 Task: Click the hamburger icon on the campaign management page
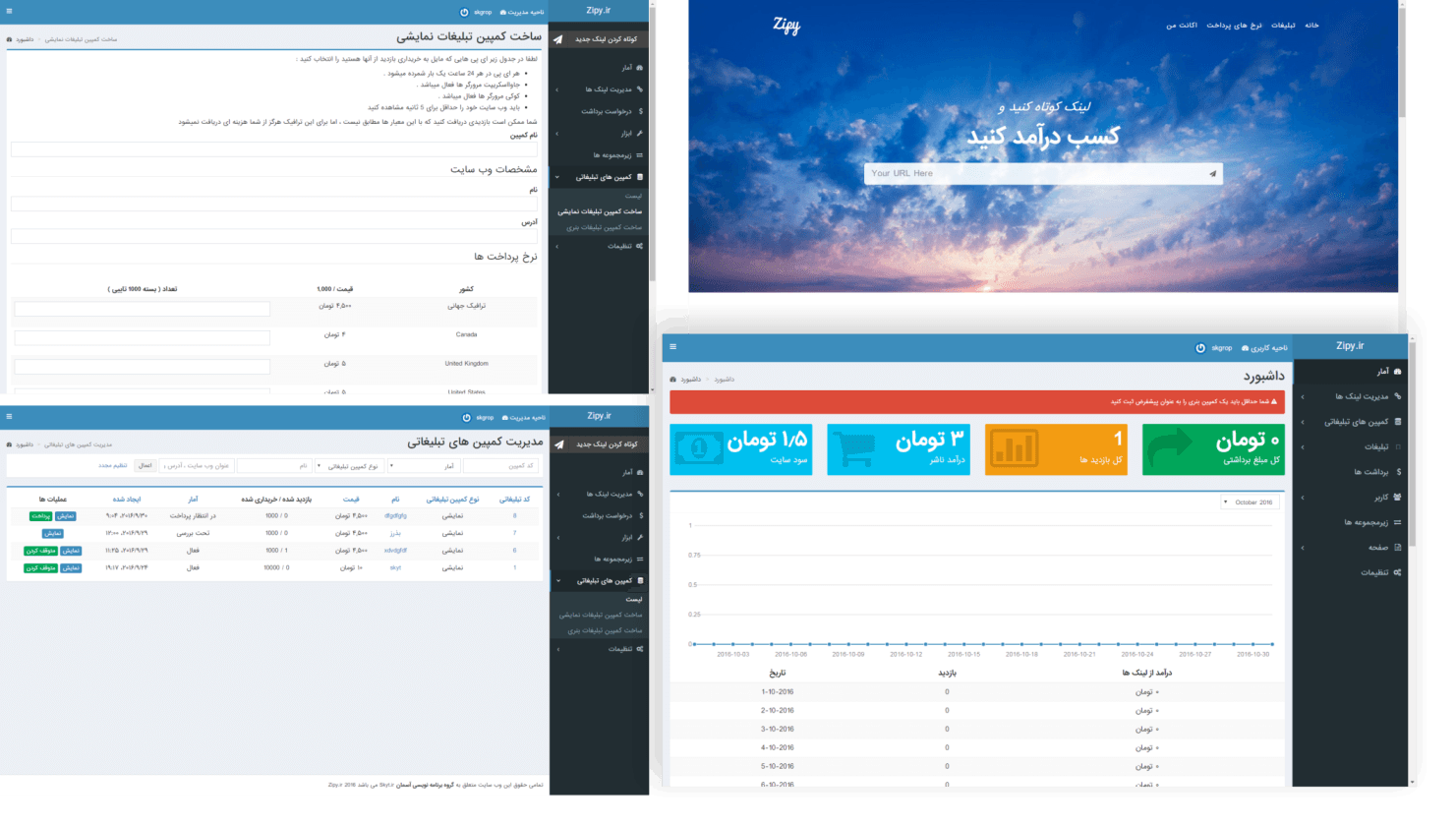pyautogui.click(x=9, y=416)
